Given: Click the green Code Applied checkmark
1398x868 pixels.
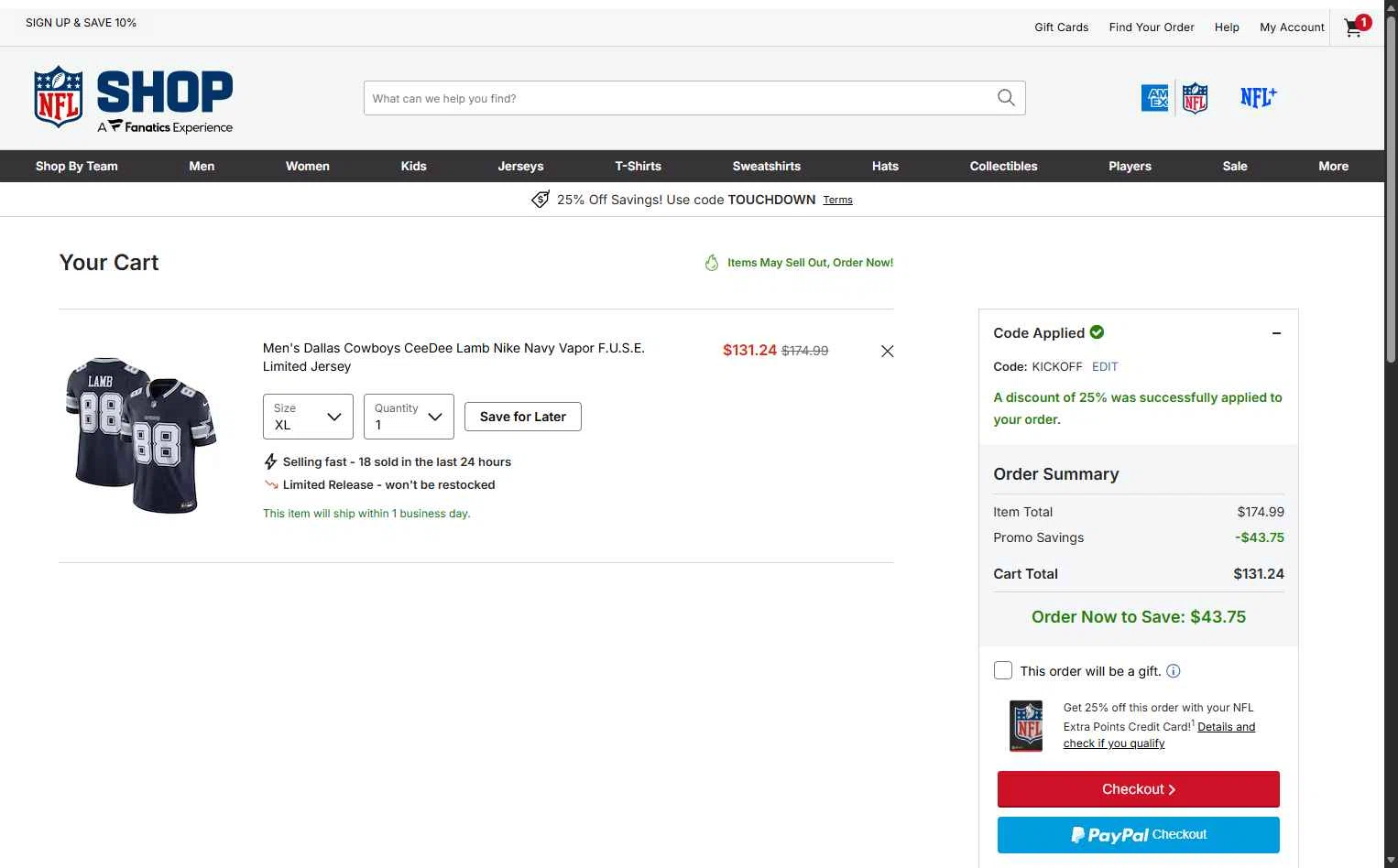Looking at the screenshot, I should 1097,332.
